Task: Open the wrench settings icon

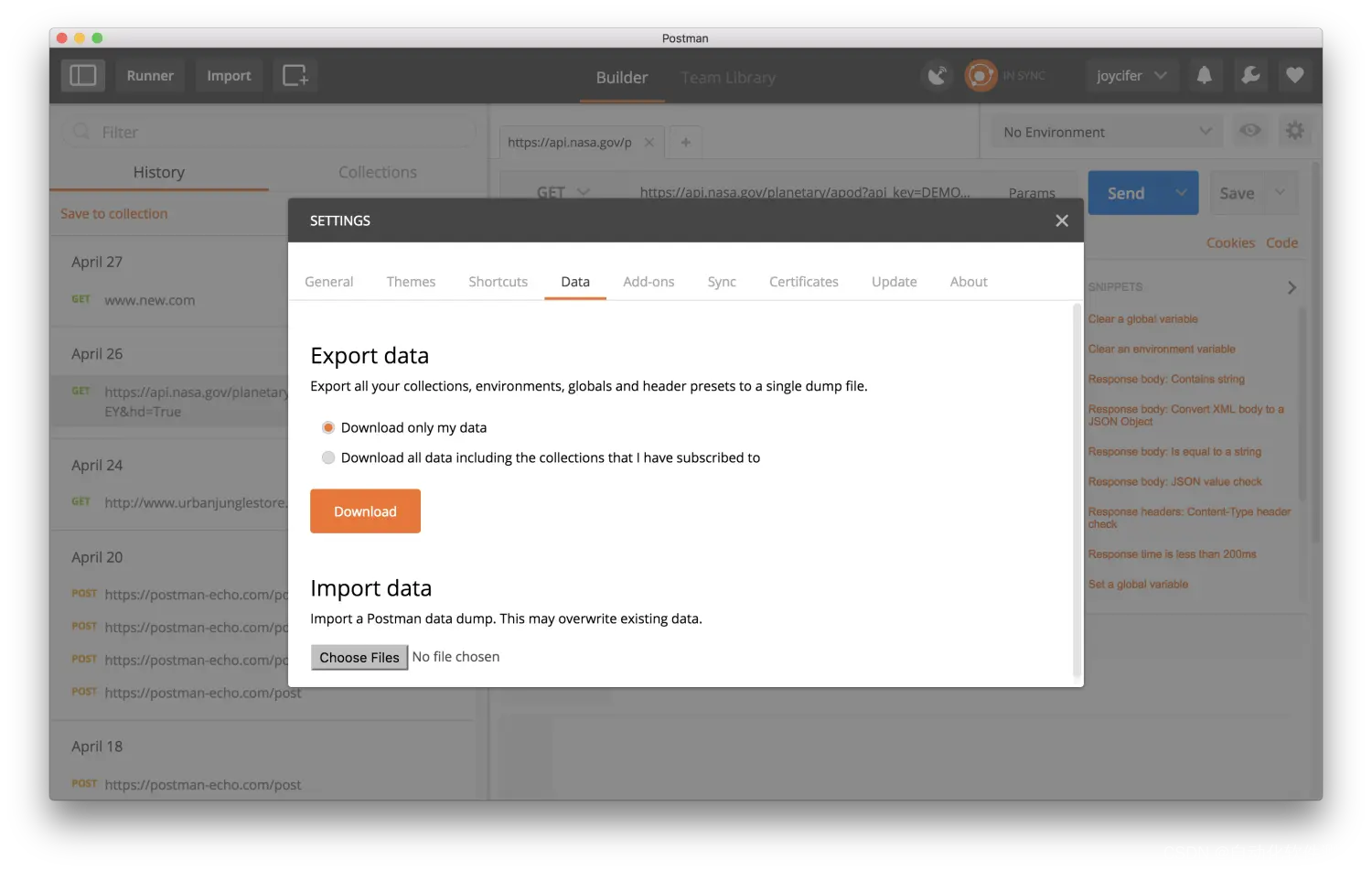Action: click(1250, 75)
